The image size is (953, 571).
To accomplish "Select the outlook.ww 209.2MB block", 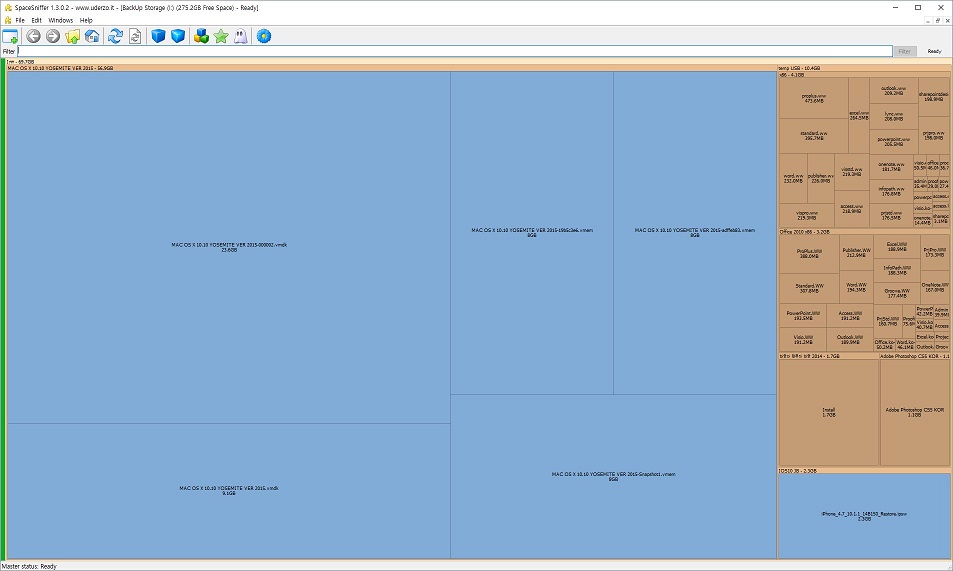I will coord(893,91).
